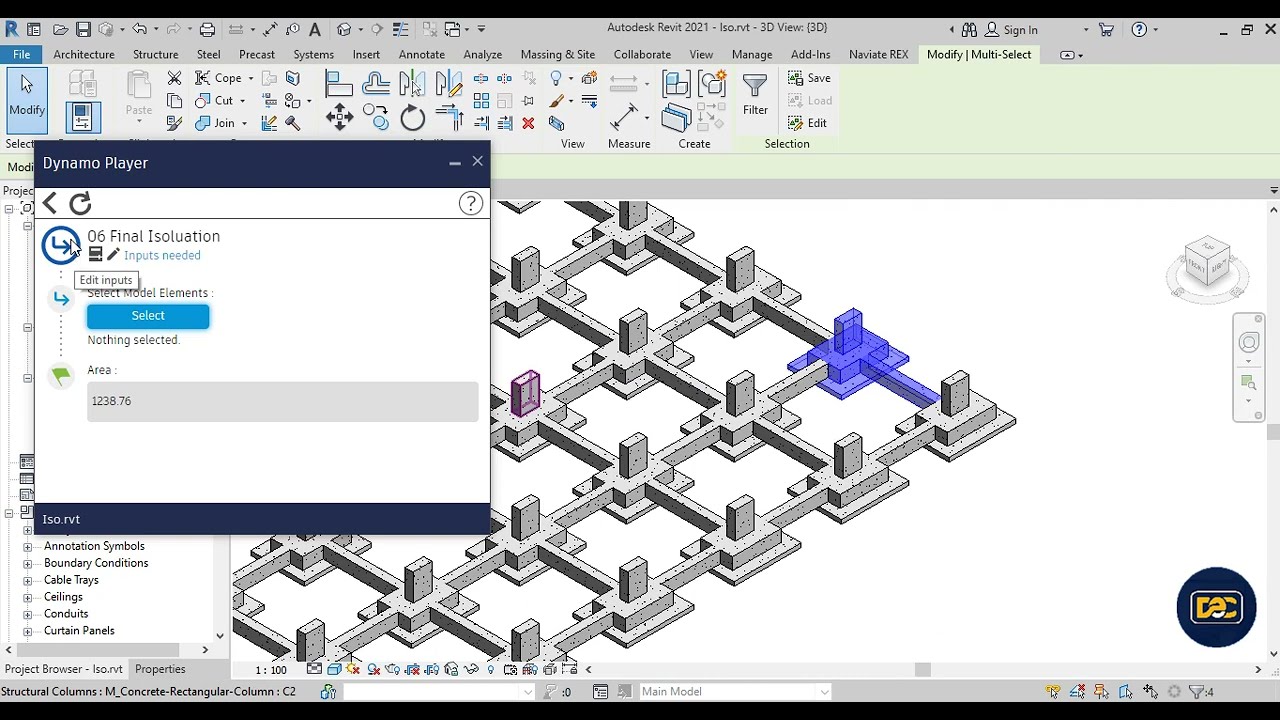This screenshot has width=1280, height=720.
Task: Click the Area output field 1238.76
Action: [x=282, y=401]
